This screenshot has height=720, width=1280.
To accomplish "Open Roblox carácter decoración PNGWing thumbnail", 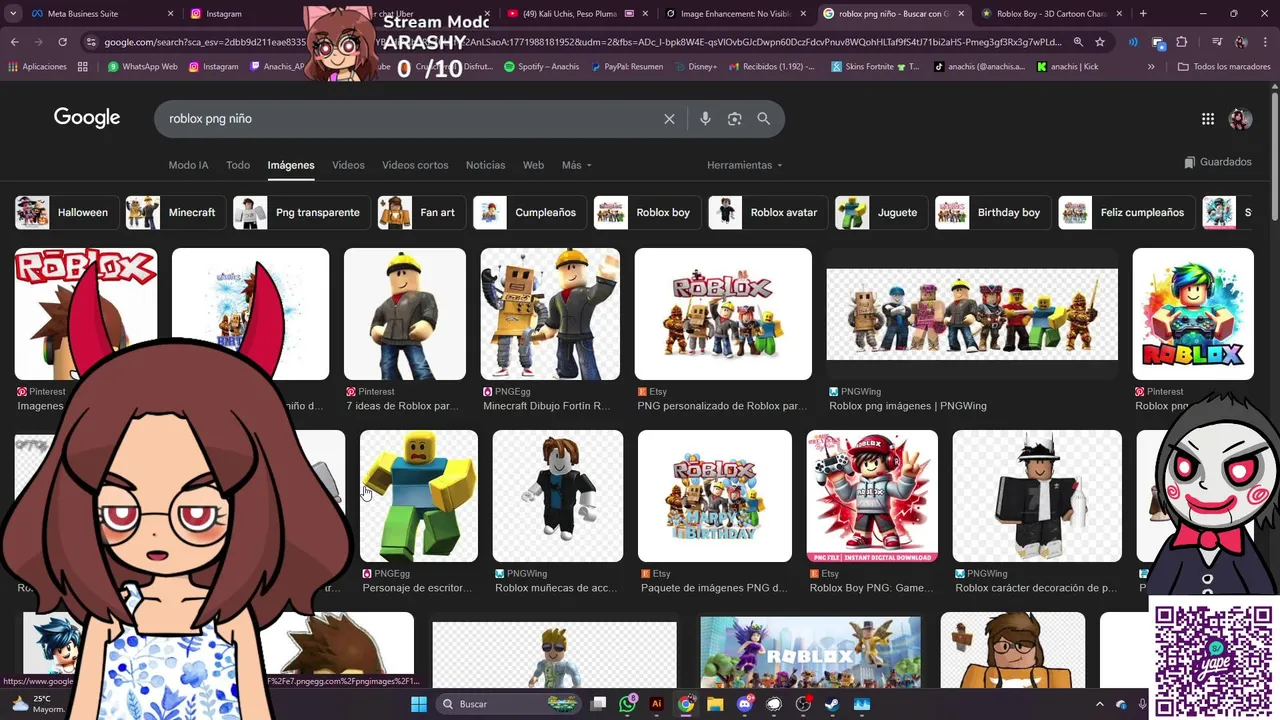I will pos(1037,496).
